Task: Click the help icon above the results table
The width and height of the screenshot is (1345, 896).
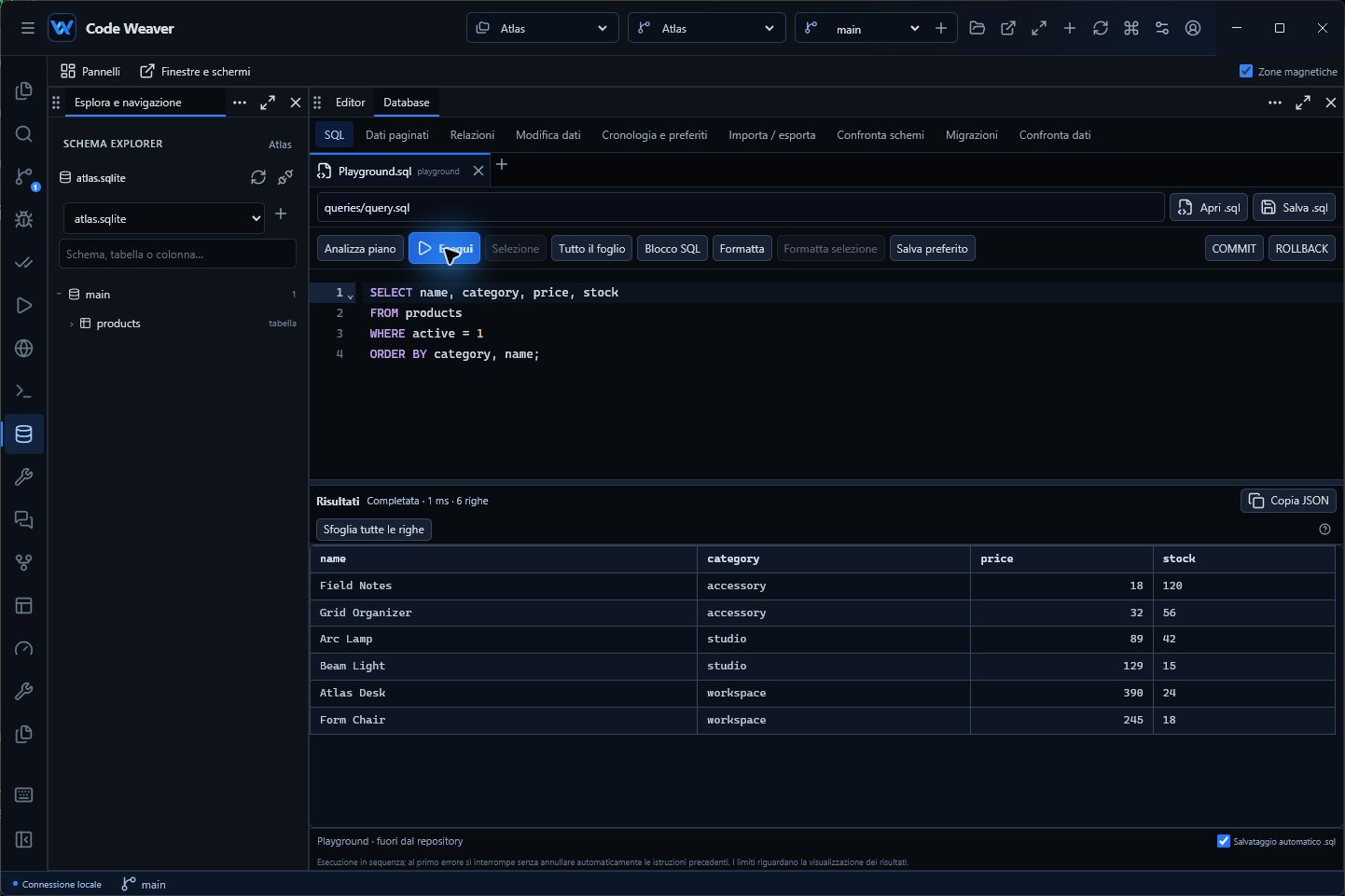Action: (x=1324, y=530)
